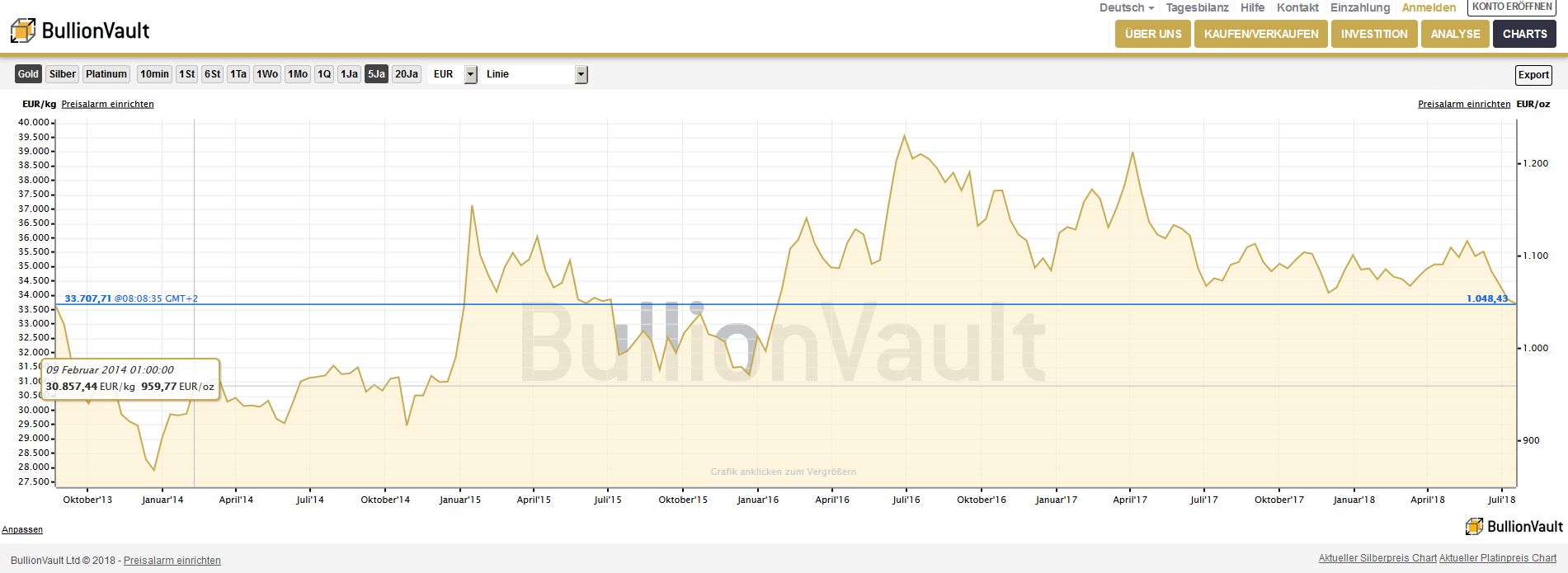The width and height of the screenshot is (1568, 573).
Task: Click the July 2016 peak on chart
Action: coord(905,136)
